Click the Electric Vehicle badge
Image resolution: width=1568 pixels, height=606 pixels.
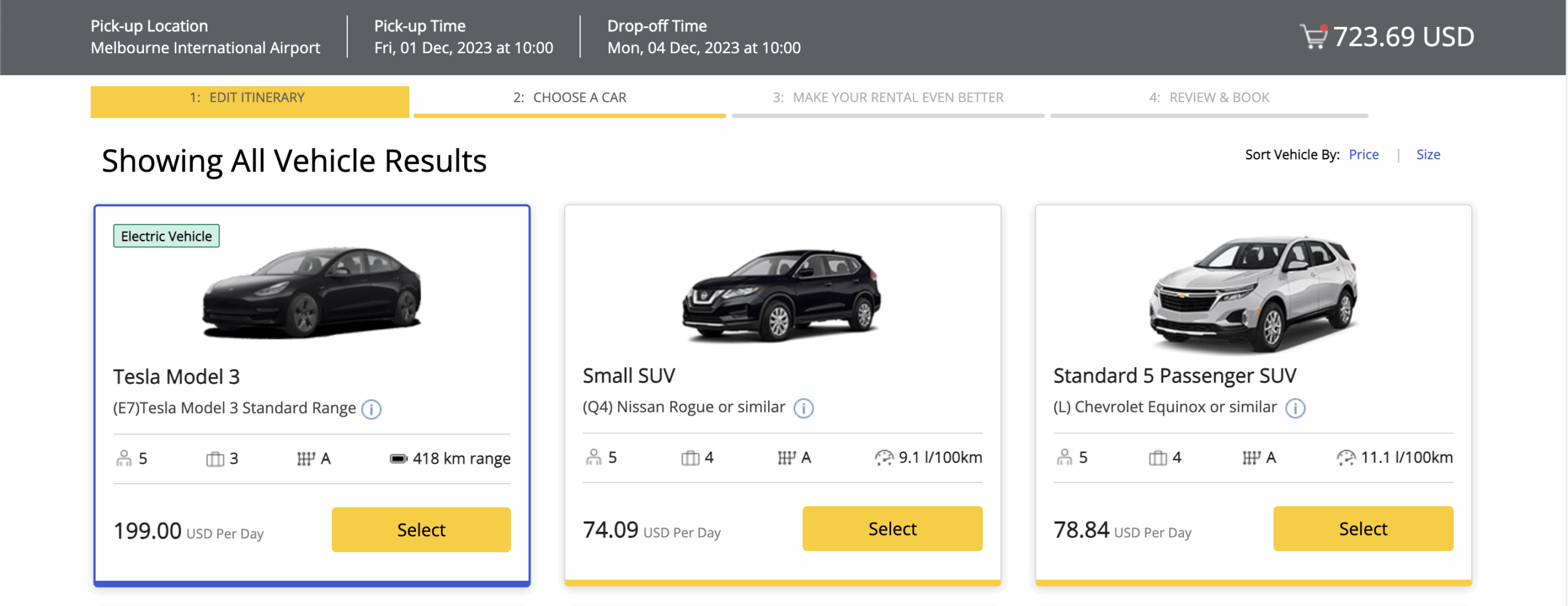tap(166, 236)
